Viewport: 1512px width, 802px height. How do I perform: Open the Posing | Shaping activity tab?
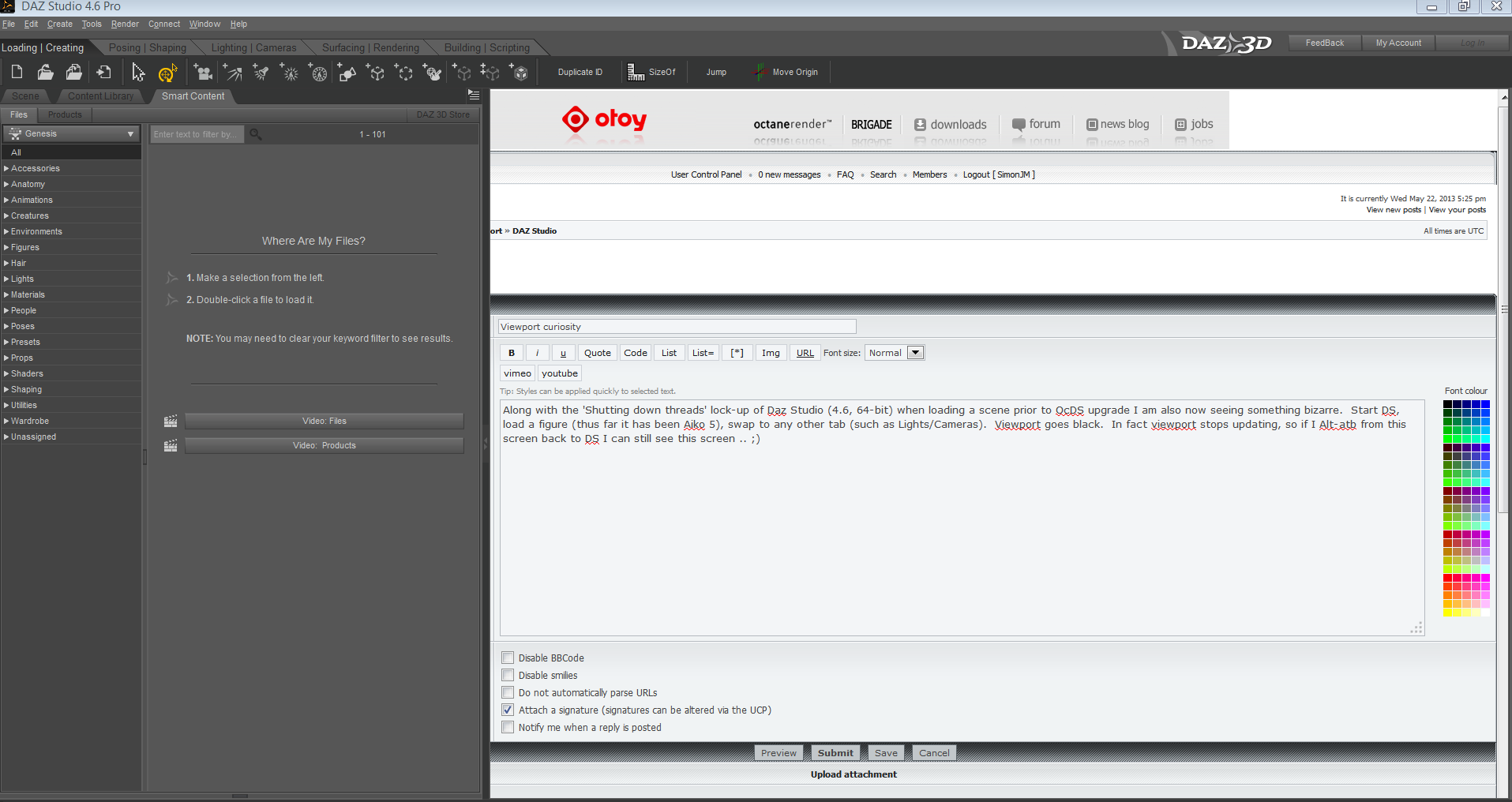click(x=148, y=48)
